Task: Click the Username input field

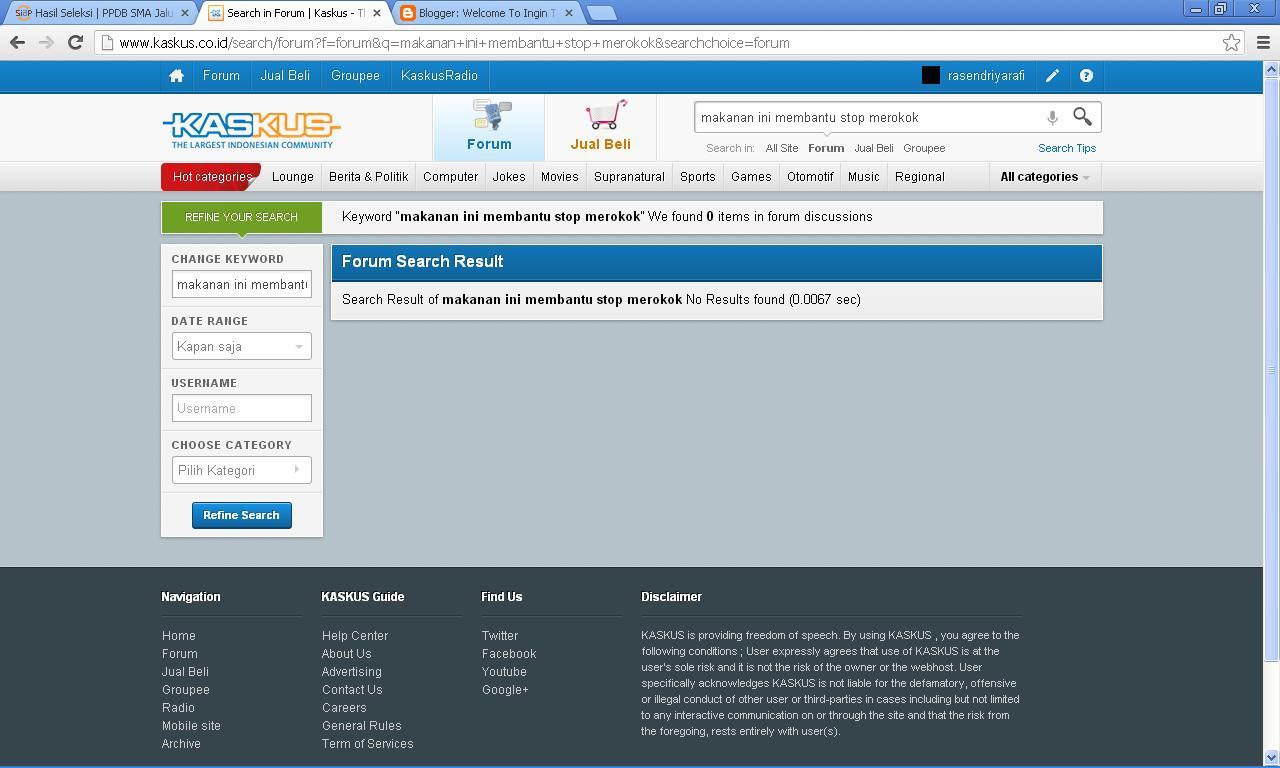Action: pos(241,408)
